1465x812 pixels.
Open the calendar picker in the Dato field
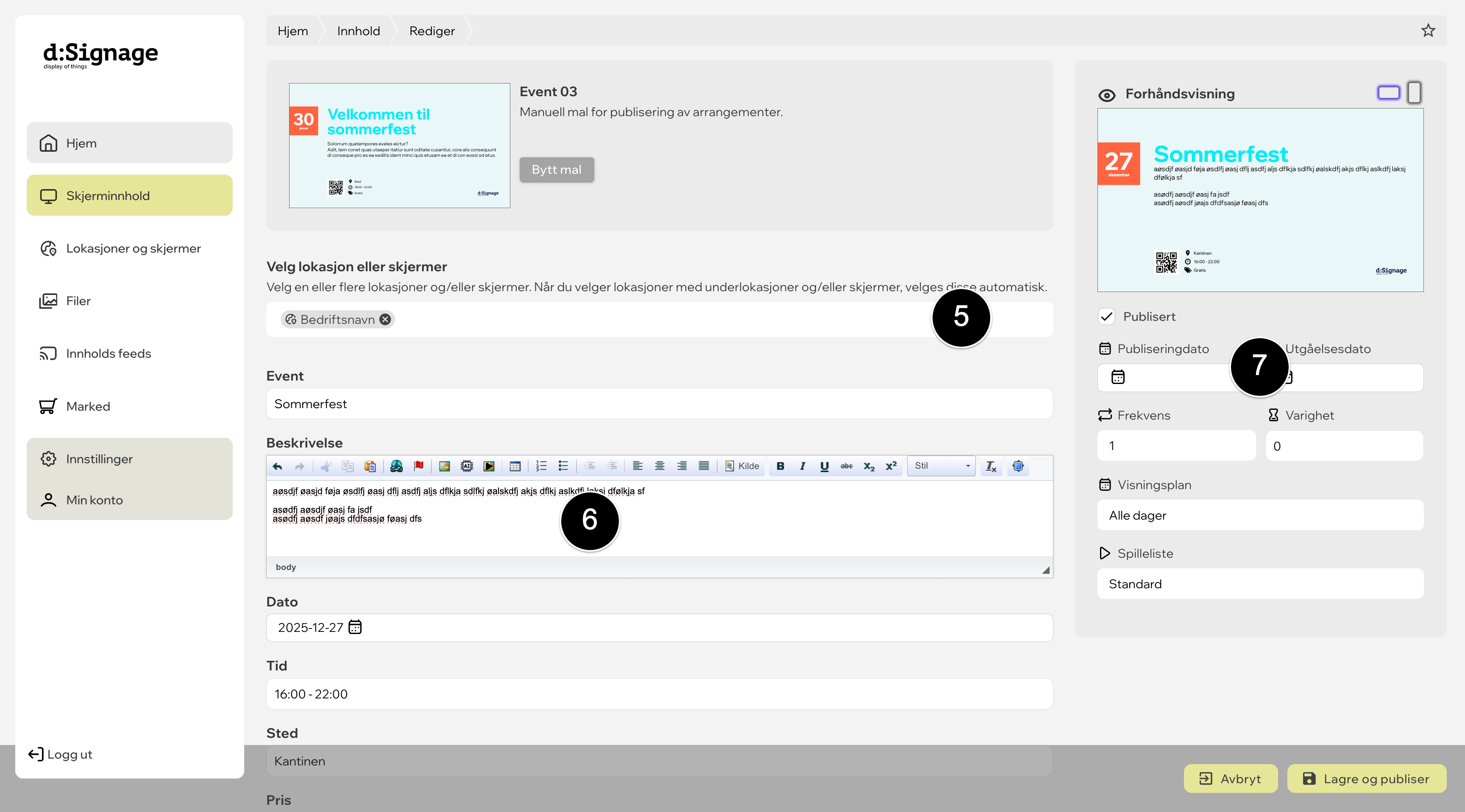(355, 627)
